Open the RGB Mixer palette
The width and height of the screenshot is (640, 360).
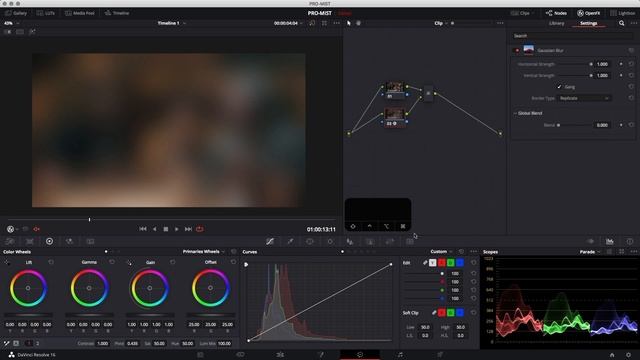[69, 241]
